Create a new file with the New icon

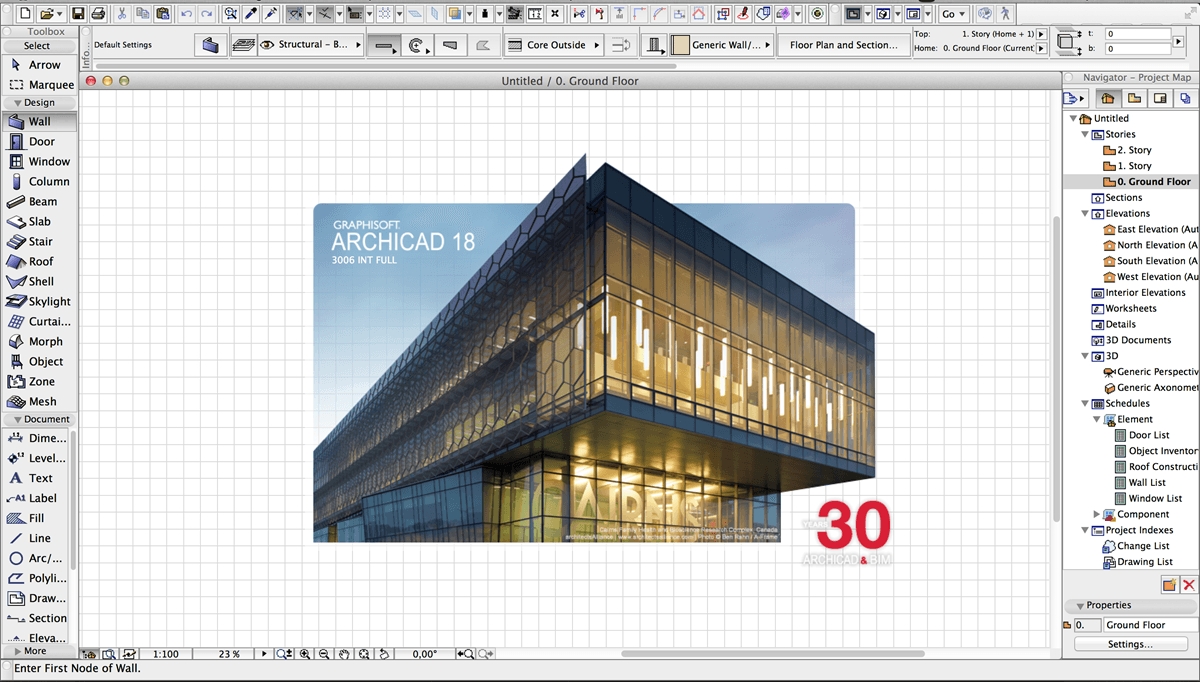click(x=25, y=14)
